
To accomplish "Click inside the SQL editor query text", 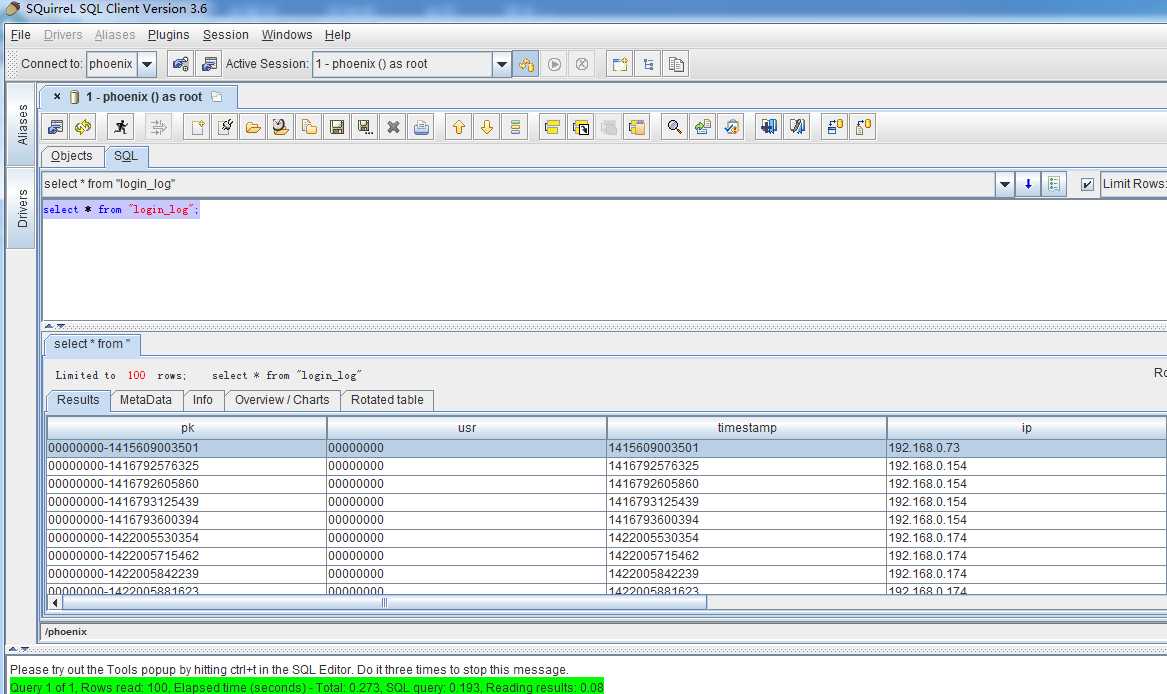I will click(x=121, y=210).
